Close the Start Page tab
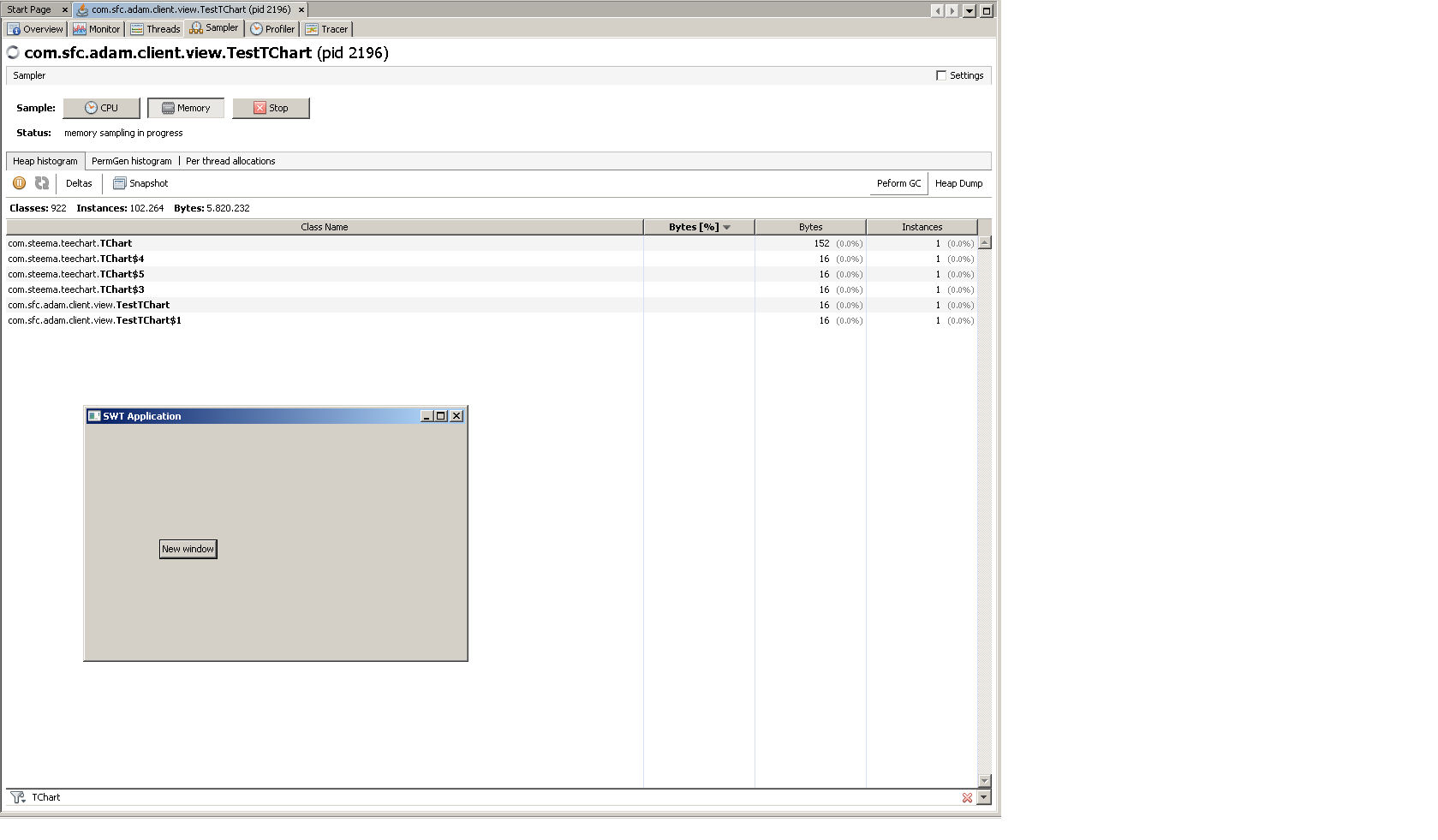The height and width of the screenshot is (840, 1438). pos(65,10)
